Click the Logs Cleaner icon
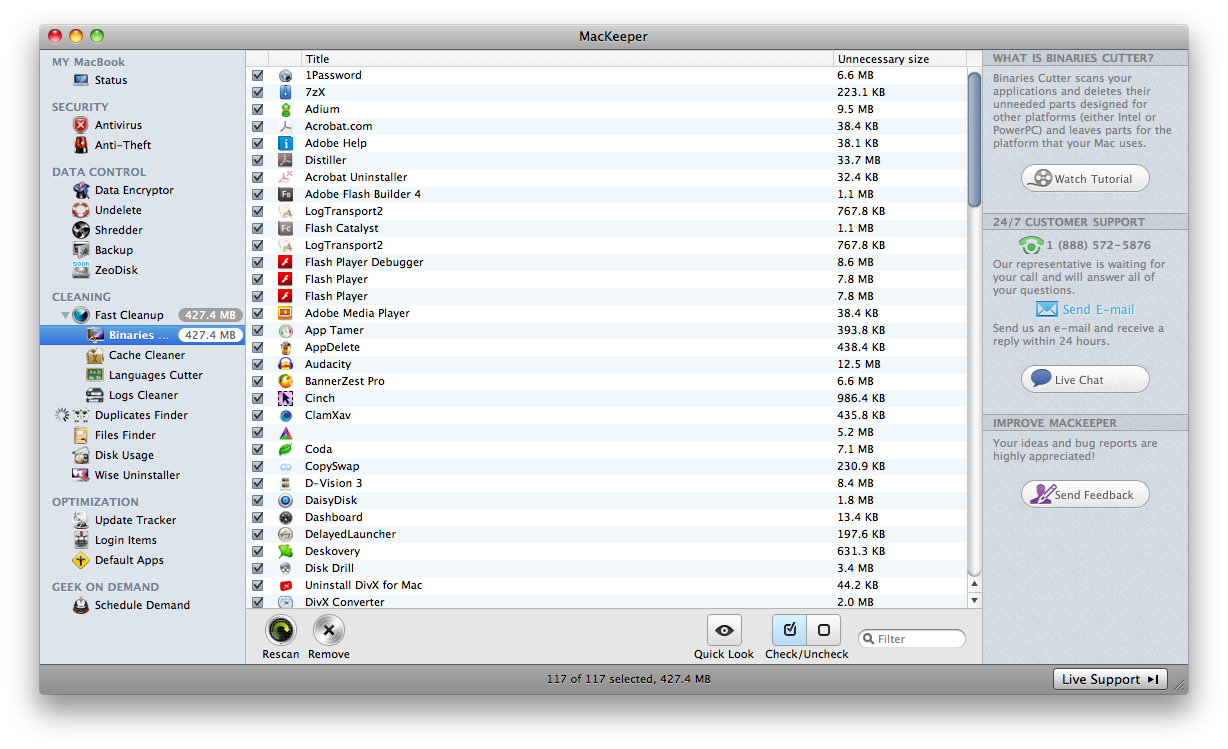The width and height of the screenshot is (1228, 749). pos(95,395)
